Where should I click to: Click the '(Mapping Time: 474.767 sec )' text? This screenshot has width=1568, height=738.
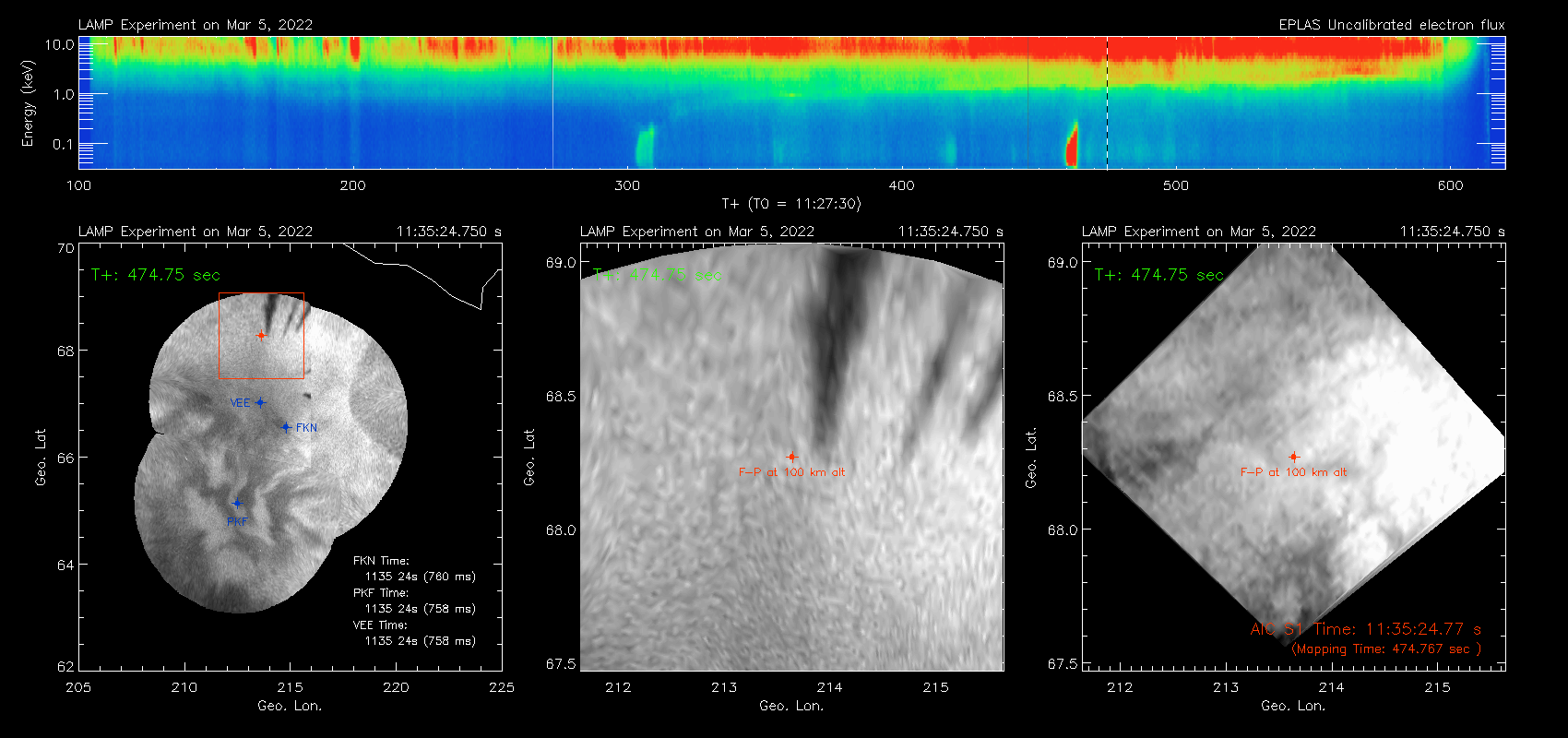coord(1386,649)
